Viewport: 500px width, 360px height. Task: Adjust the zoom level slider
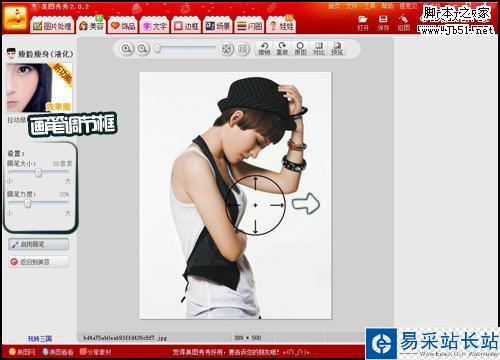coord(185,49)
